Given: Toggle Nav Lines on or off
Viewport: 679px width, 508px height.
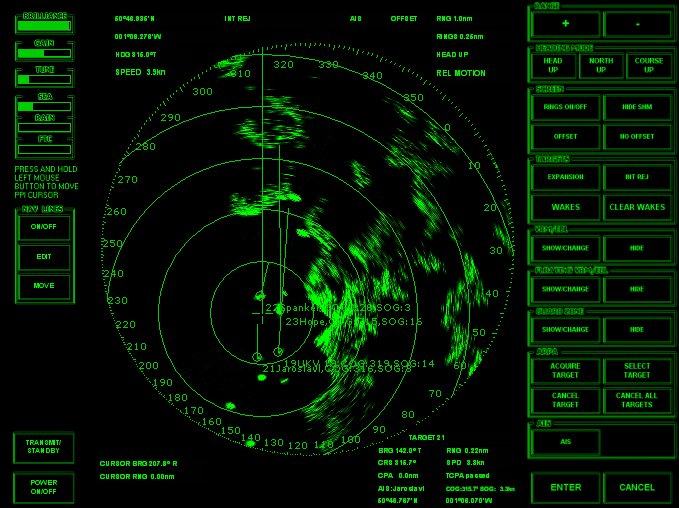Looking at the screenshot, I should click(x=44, y=226).
